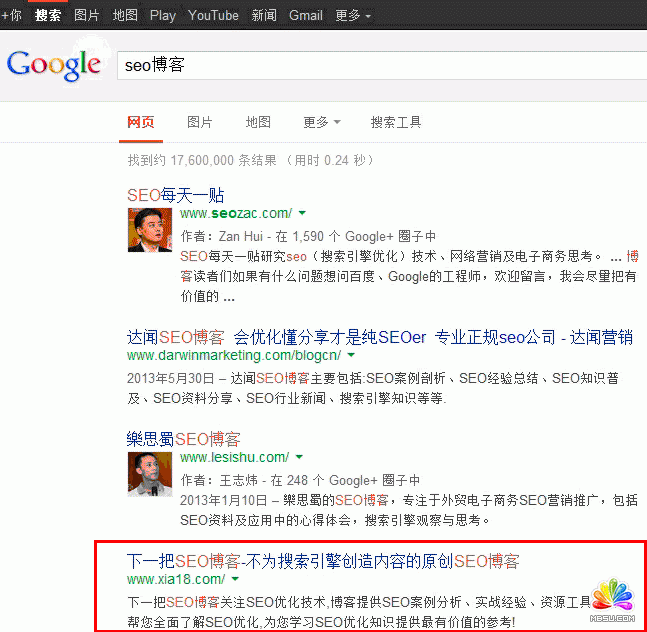Open 搜索工具 options
Image resolution: width=647 pixels, height=632 pixels.
coord(396,122)
